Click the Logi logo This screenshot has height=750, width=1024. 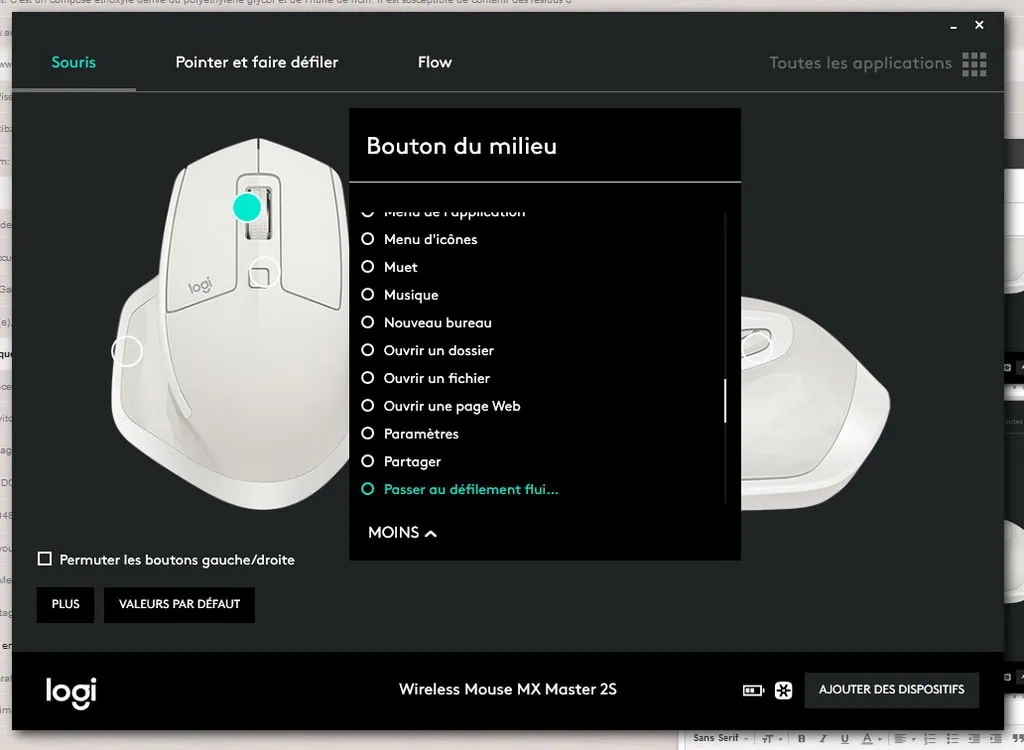click(x=71, y=693)
